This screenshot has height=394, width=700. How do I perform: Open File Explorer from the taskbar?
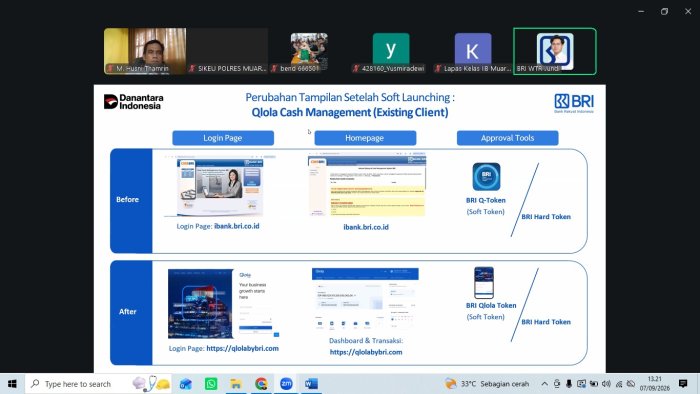pyautogui.click(x=236, y=384)
